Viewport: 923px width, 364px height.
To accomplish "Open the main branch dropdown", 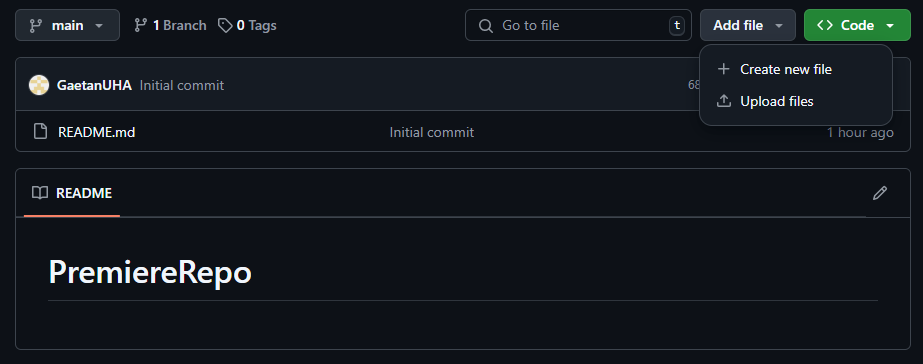I will [x=67, y=25].
